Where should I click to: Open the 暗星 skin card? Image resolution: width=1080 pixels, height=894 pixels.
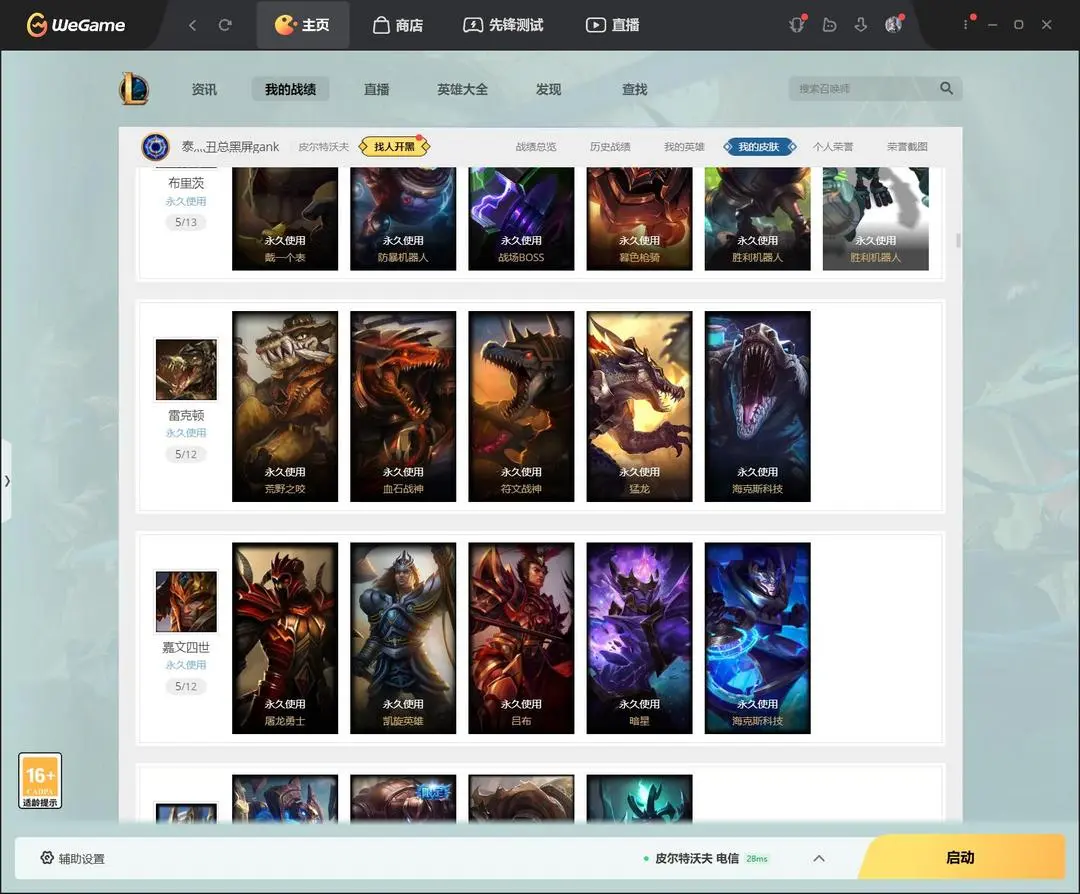(639, 638)
